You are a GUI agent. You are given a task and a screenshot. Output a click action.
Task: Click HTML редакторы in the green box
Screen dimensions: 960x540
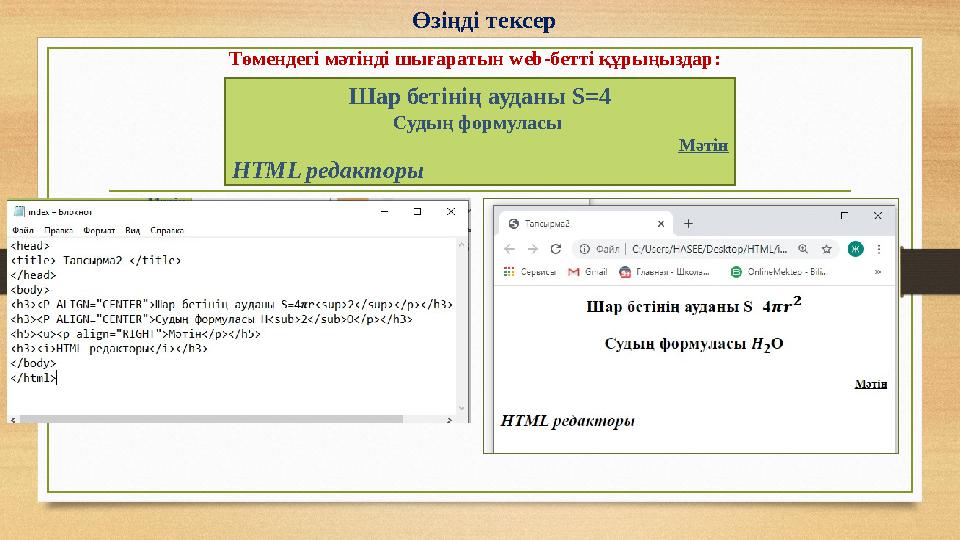(x=328, y=170)
